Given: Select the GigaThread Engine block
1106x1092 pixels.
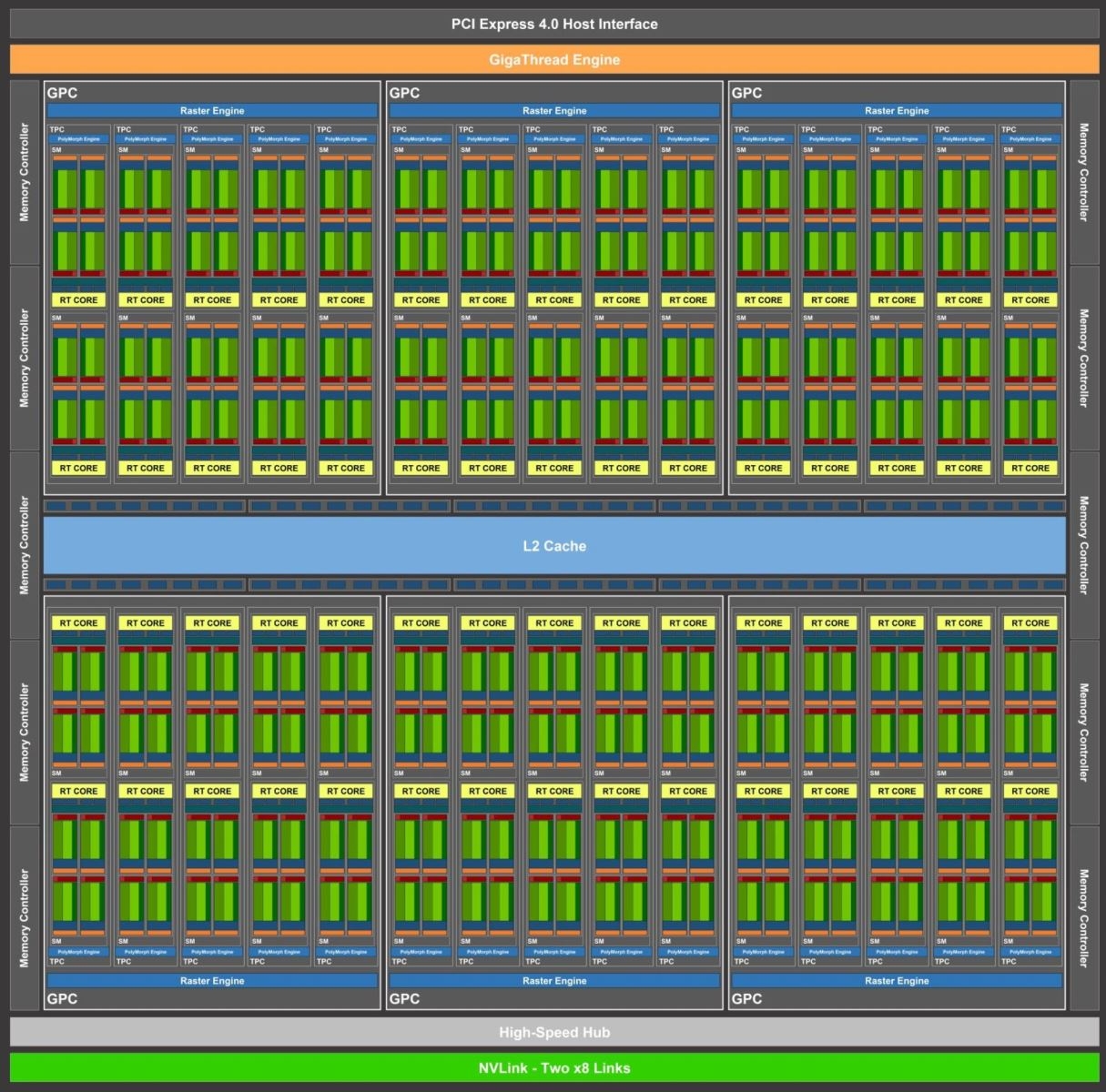Looking at the screenshot, I should [x=553, y=59].
